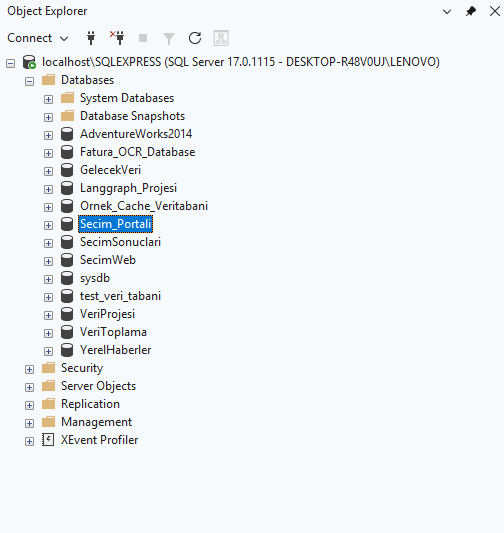The image size is (504, 533).
Task: Select the Fatura_OCR_Database label
Action: tap(137, 152)
